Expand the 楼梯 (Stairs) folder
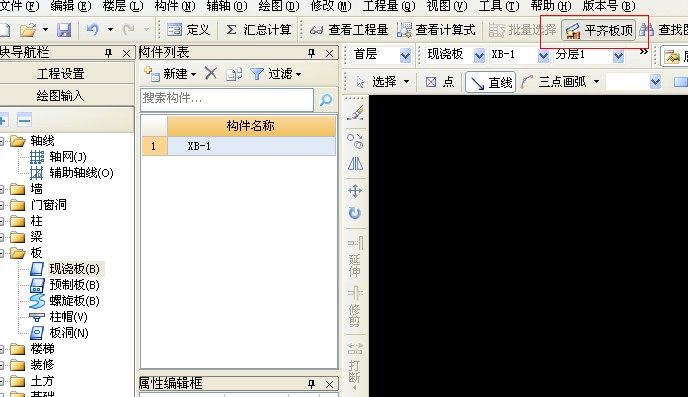This screenshot has width=688, height=397. point(2,349)
